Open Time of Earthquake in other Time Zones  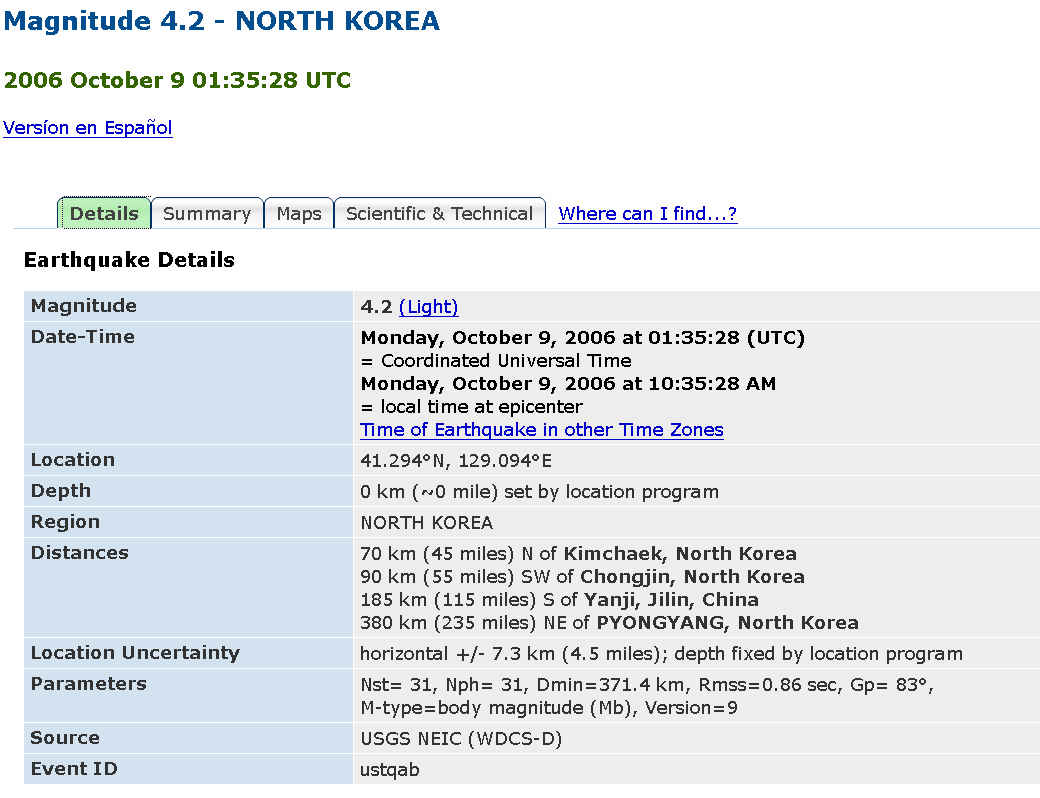pyautogui.click(x=541, y=430)
